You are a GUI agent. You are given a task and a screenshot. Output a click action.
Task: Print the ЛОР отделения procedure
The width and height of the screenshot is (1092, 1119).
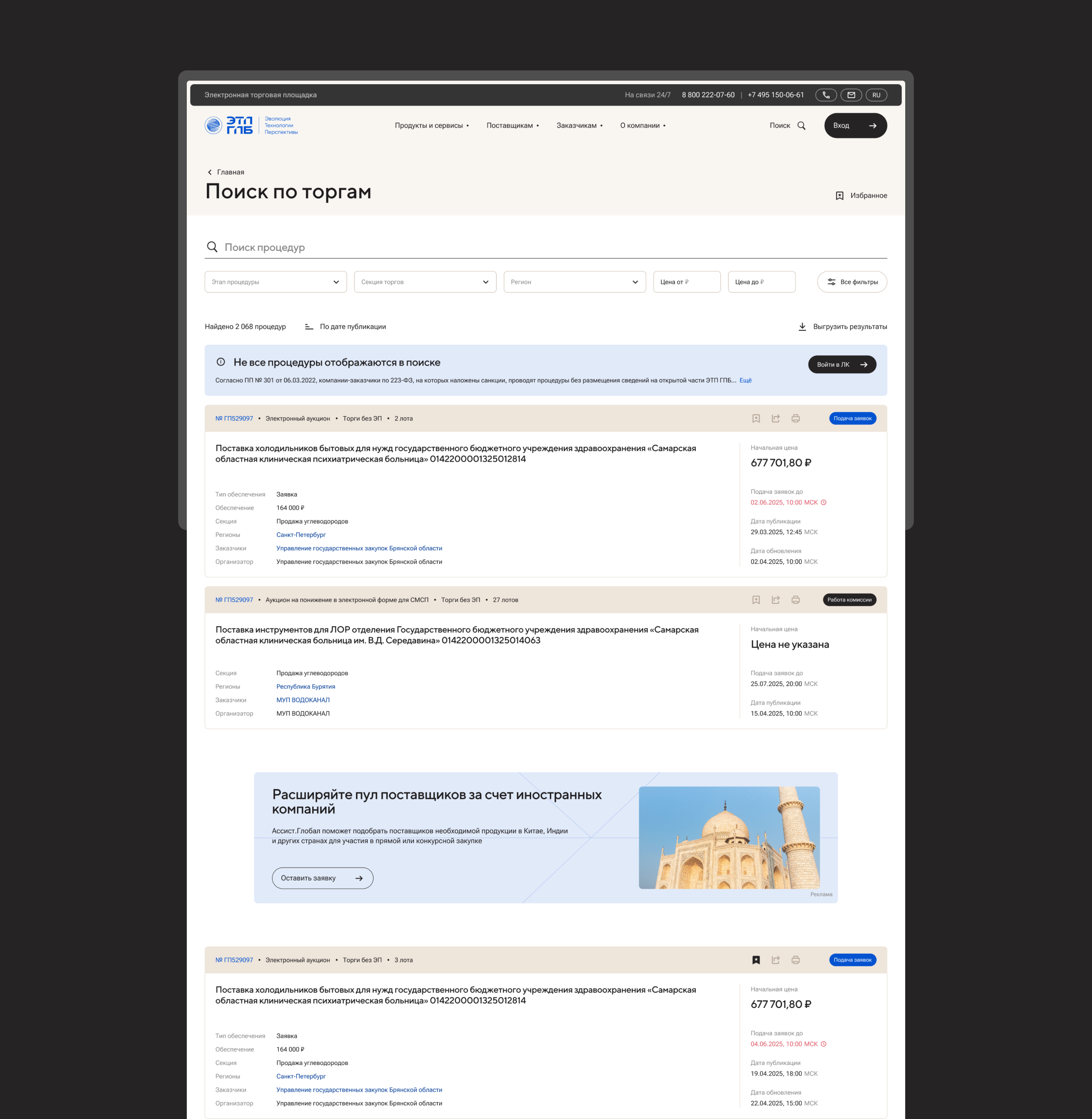pos(796,599)
